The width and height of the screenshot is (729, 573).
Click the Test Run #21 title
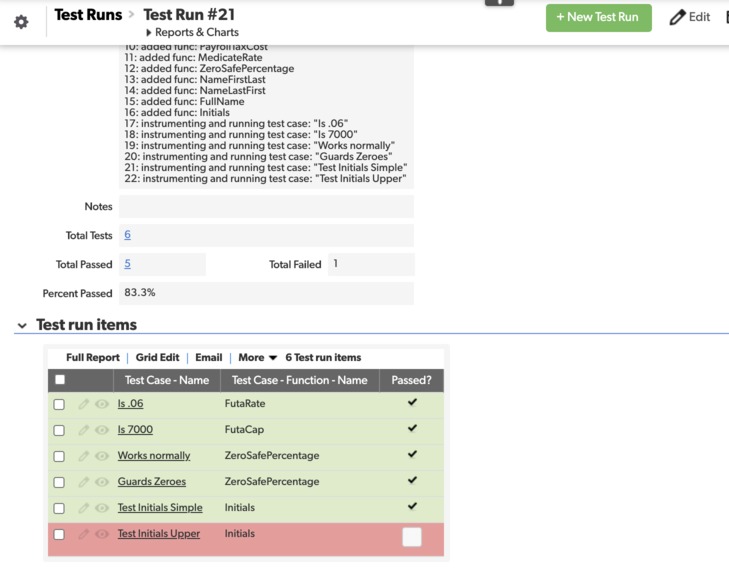pyautogui.click(x=189, y=15)
